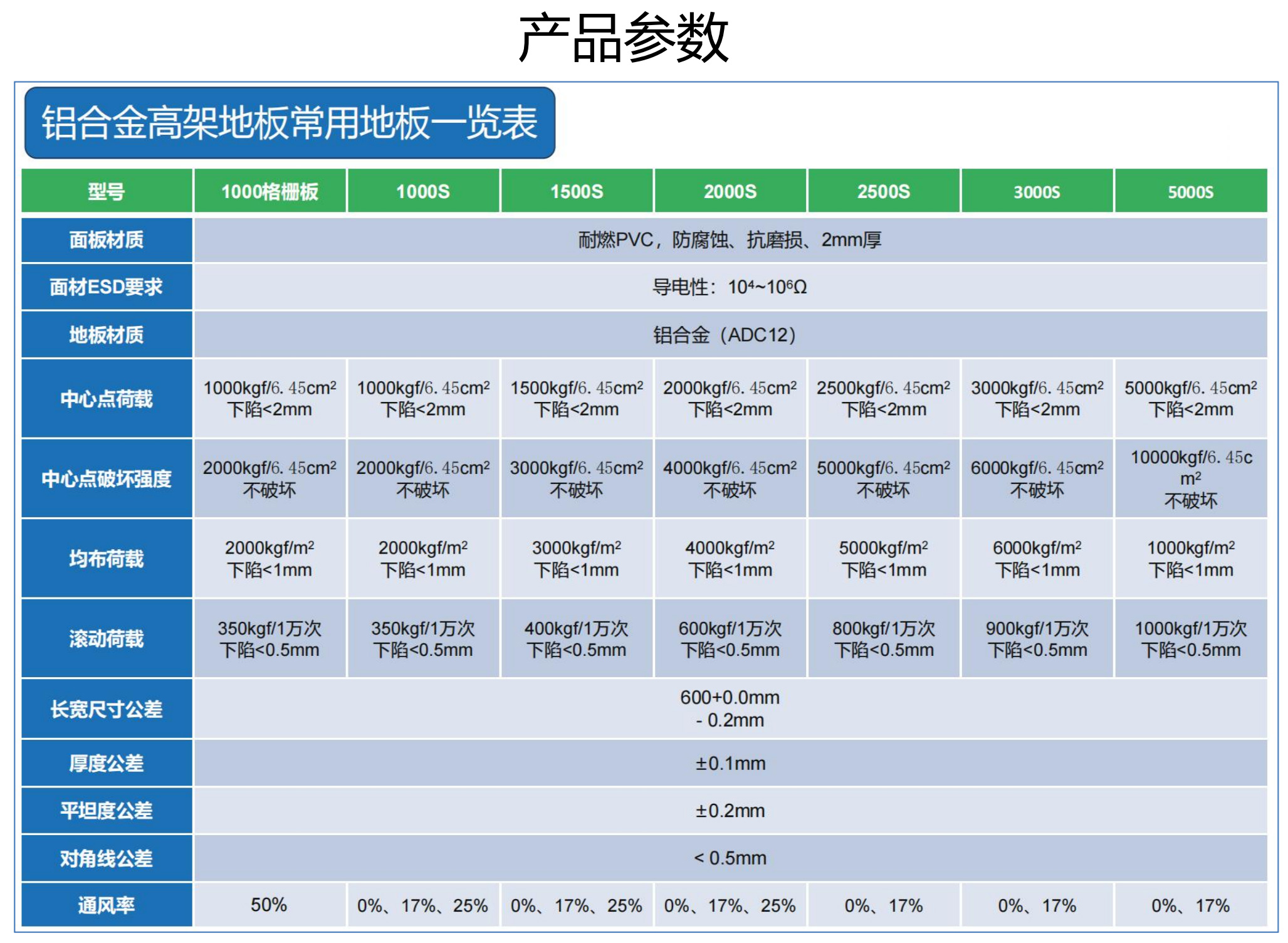Click the 面板材质 row label
The image size is (1288, 943).
pyautogui.click(x=107, y=240)
